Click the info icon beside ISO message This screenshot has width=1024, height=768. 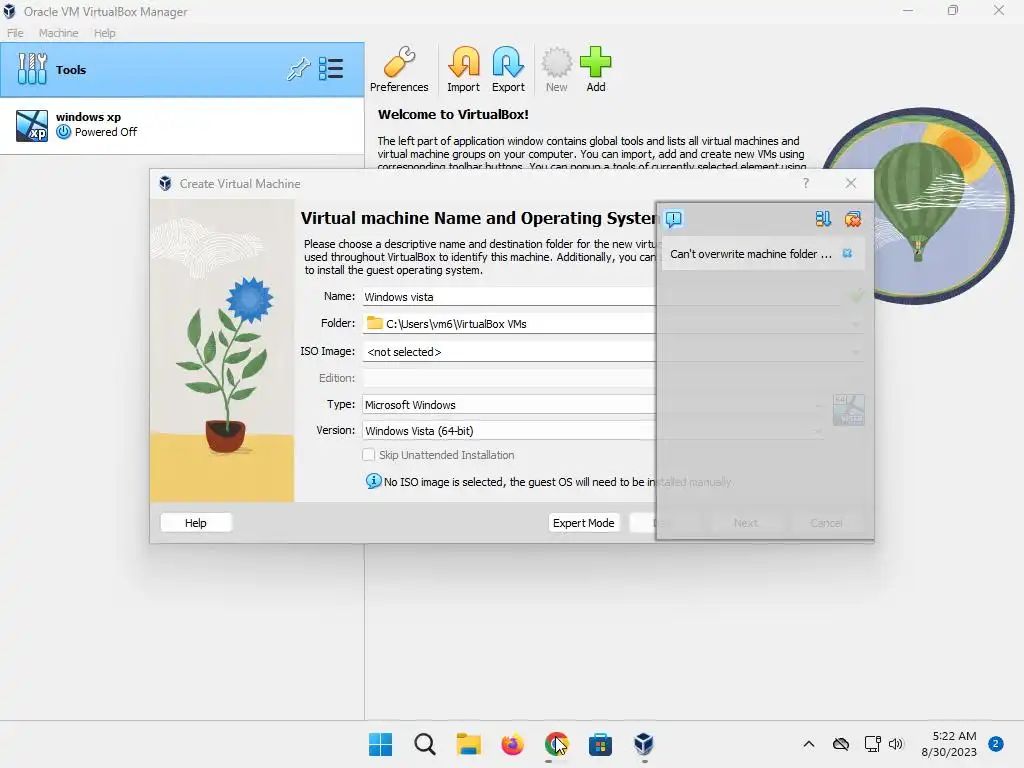click(373, 481)
